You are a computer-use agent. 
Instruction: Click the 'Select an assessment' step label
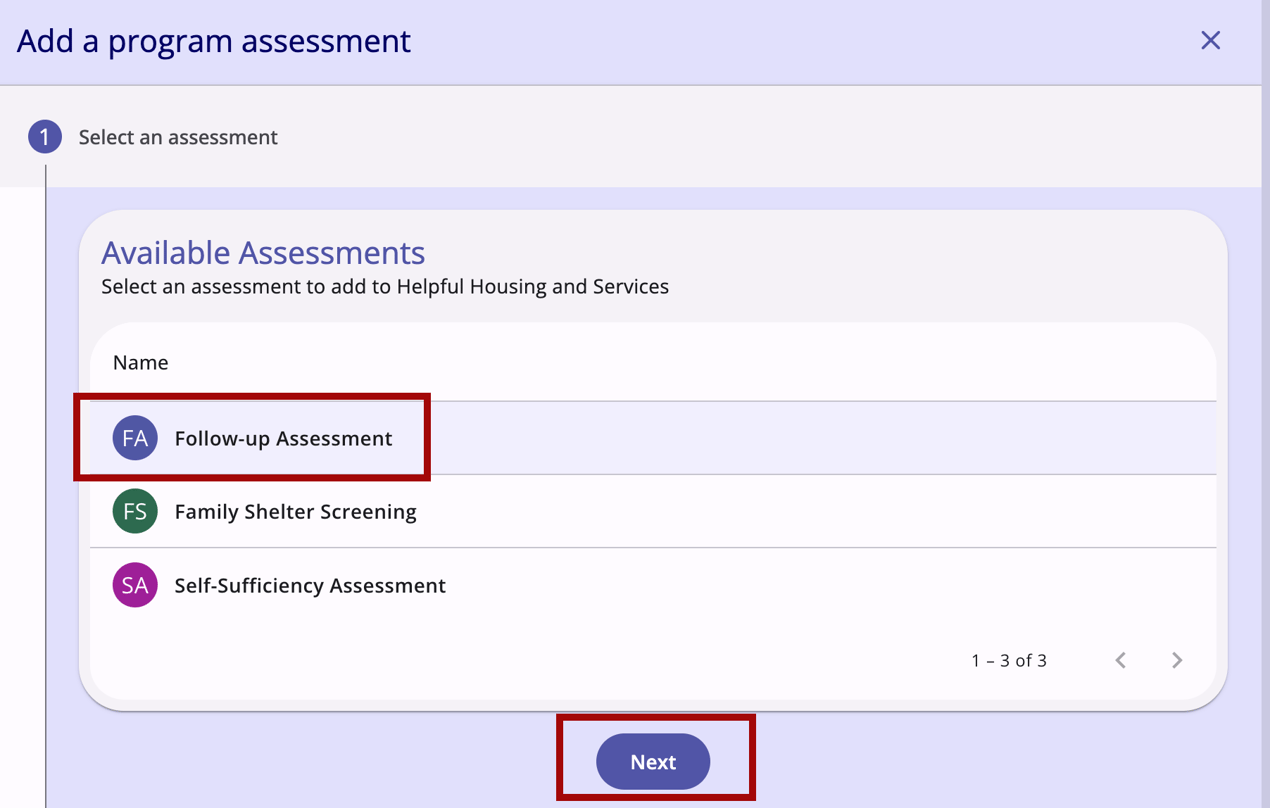point(178,136)
